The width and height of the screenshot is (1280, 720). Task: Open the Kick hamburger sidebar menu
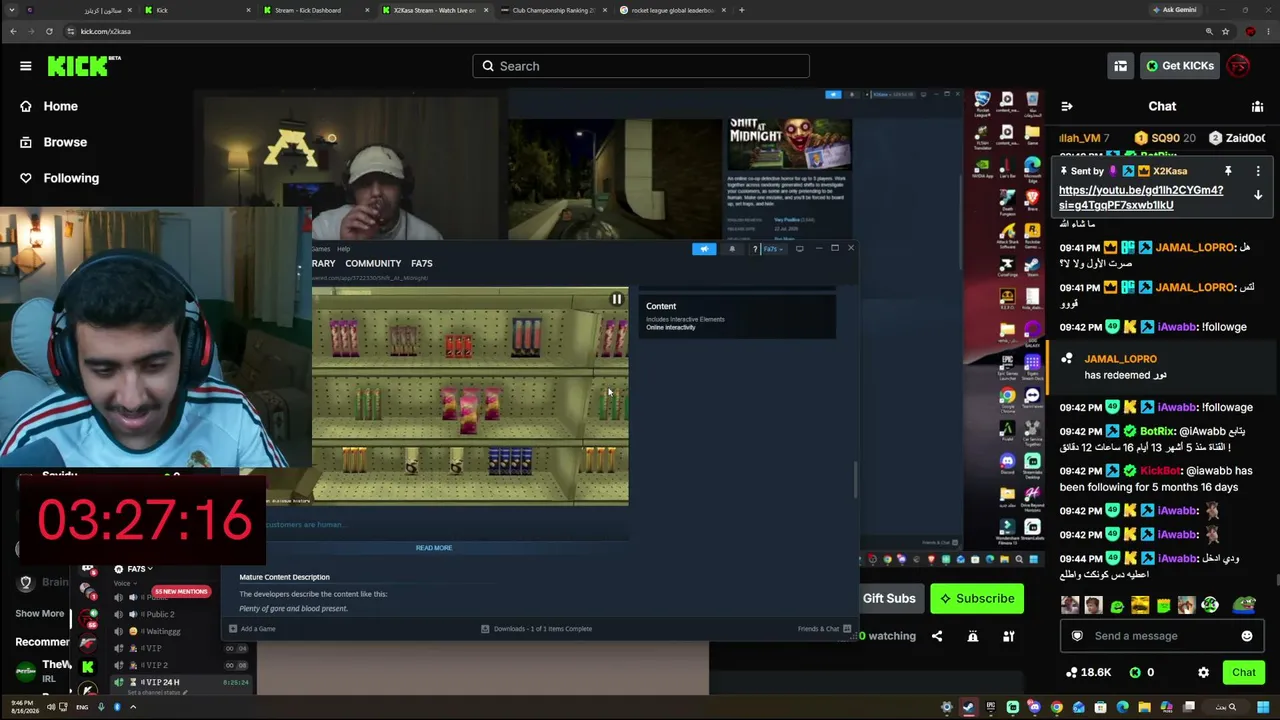pos(25,66)
